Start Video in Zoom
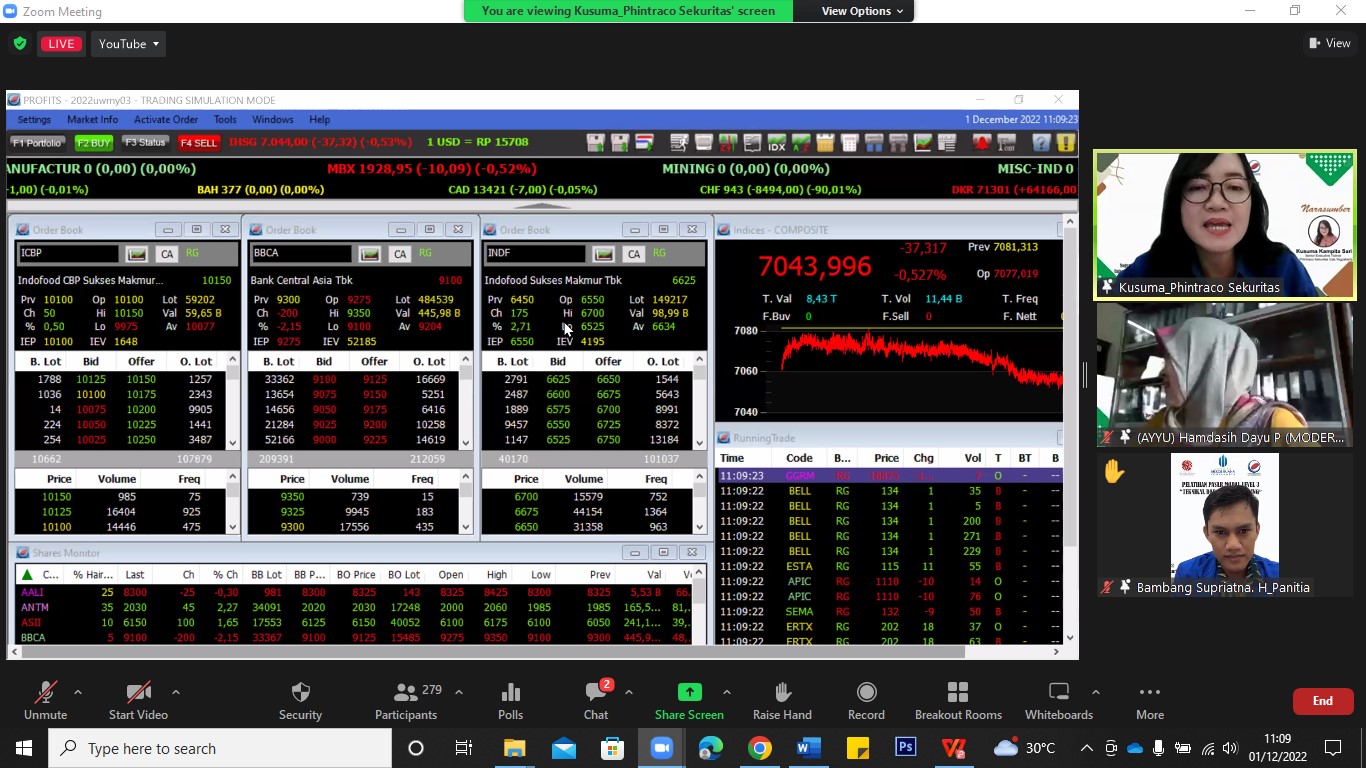 point(138,701)
